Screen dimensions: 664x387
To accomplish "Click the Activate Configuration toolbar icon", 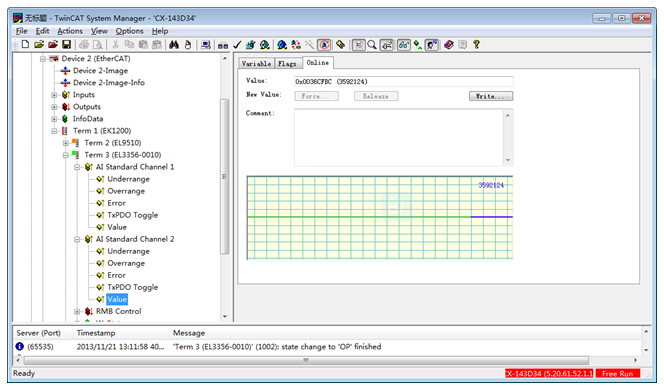I will 251,44.
